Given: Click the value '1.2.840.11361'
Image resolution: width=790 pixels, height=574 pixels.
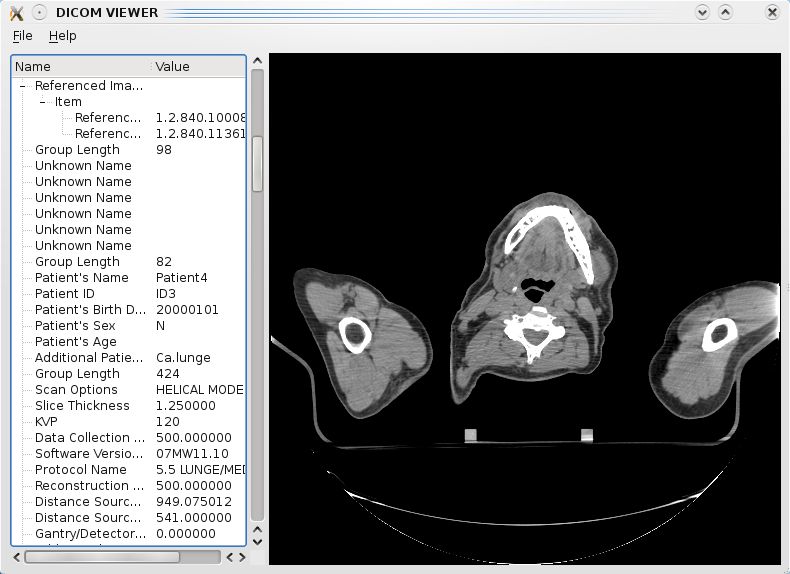Looking at the screenshot, I should [x=201, y=134].
